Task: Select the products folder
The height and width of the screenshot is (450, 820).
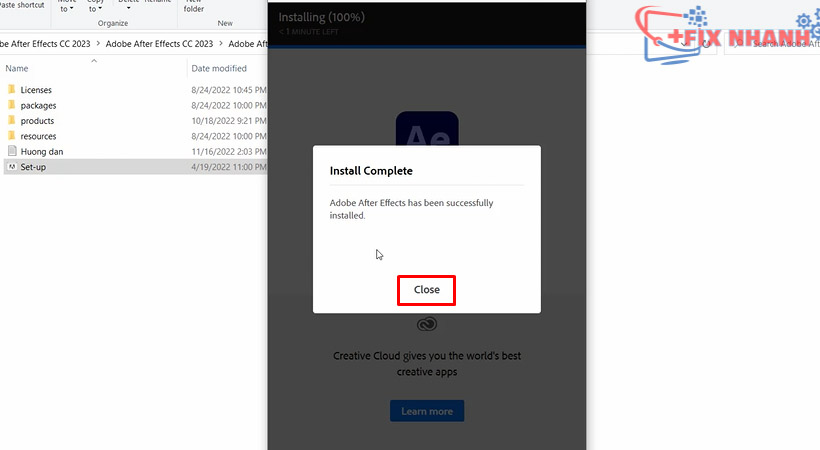Action: (37, 121)
